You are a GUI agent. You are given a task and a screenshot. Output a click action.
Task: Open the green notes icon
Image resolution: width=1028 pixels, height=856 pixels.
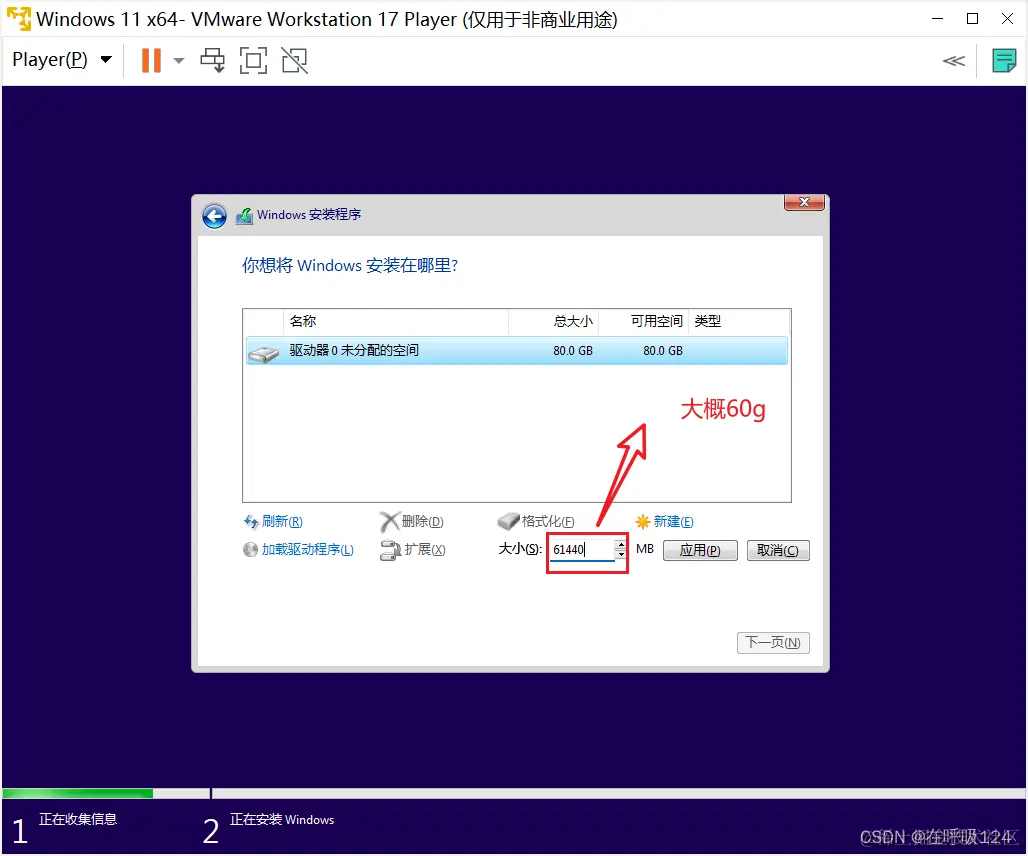[x=1004, y=61]
